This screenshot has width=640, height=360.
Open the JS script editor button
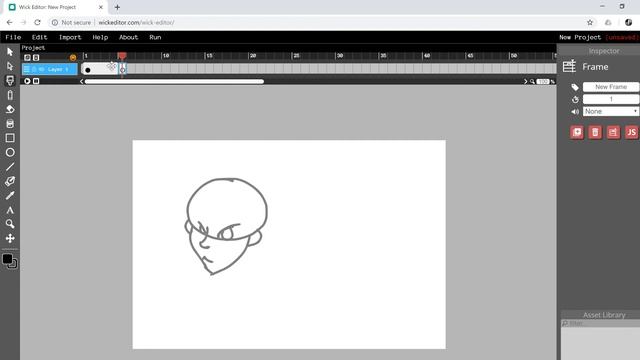(631, 132)
